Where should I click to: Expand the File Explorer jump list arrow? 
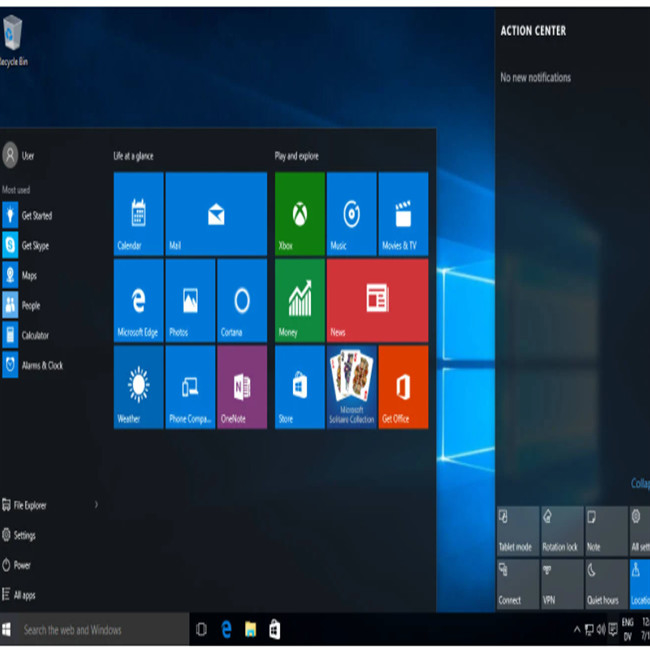point(96,505)
